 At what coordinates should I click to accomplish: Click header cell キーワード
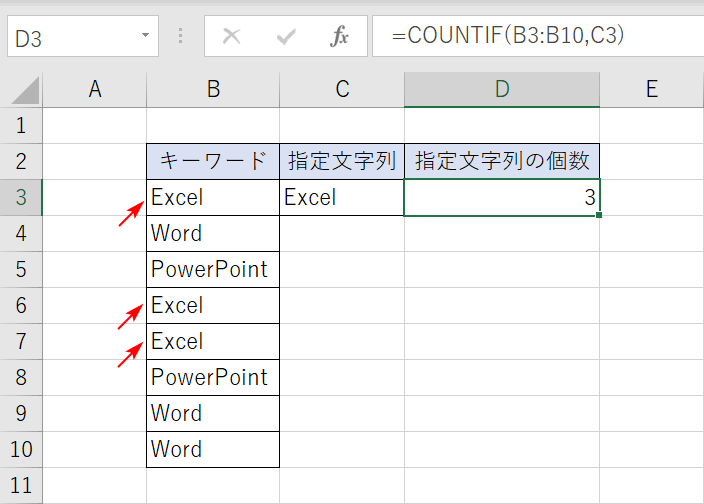tap(213, 162)
